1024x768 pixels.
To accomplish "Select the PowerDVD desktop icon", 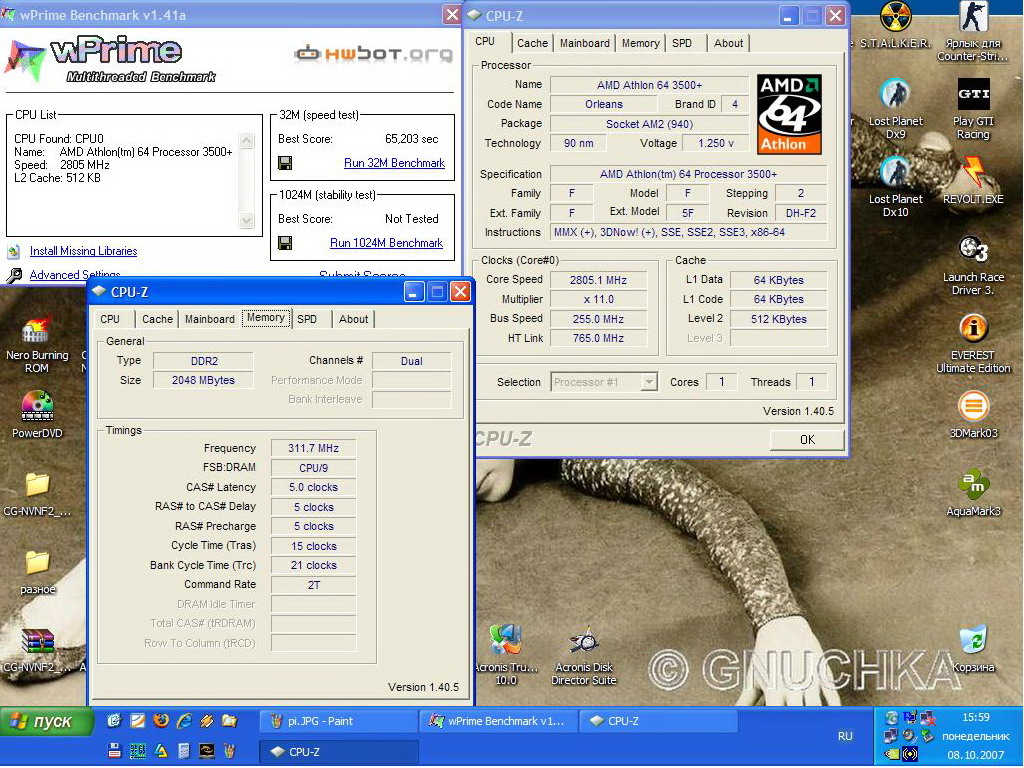I will coord(37,407).
